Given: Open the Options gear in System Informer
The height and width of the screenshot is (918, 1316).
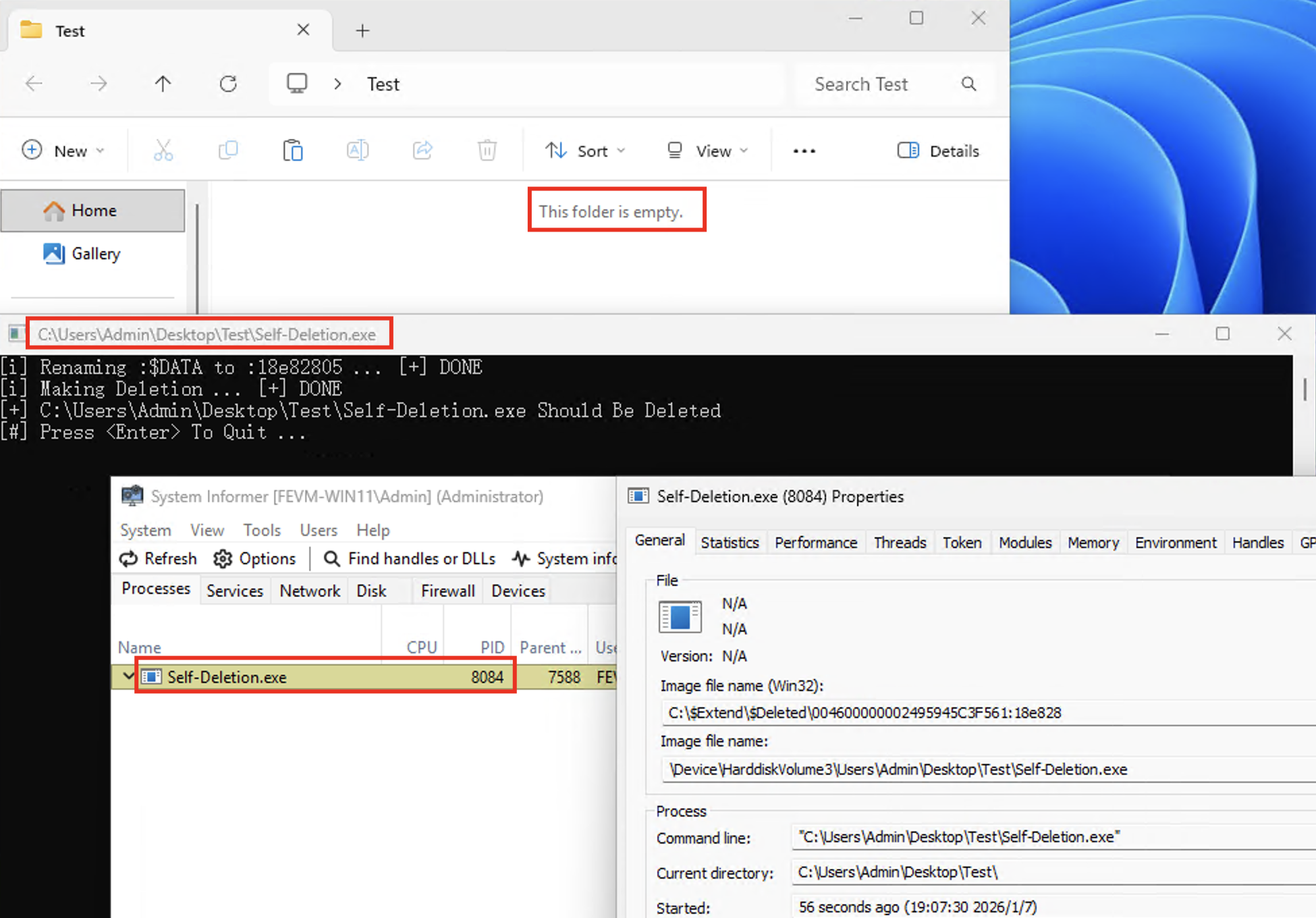Looking at the screenshot, I should click(223, 559).
